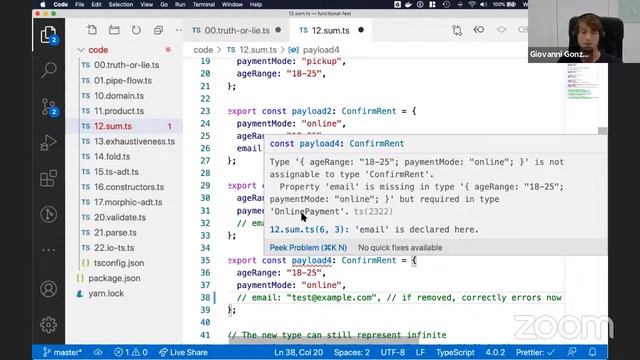Image resolution: width=640 pixels, height=360 pixels.
Task: Change LF end-of-line sequence
Action: (x=420, y=352)
